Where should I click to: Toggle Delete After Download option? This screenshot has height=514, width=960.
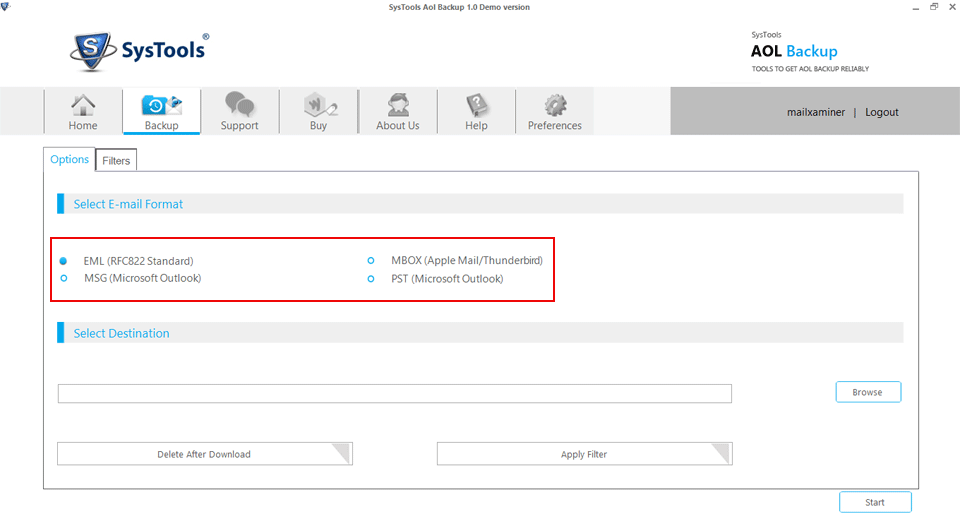[x=204, y=454]
